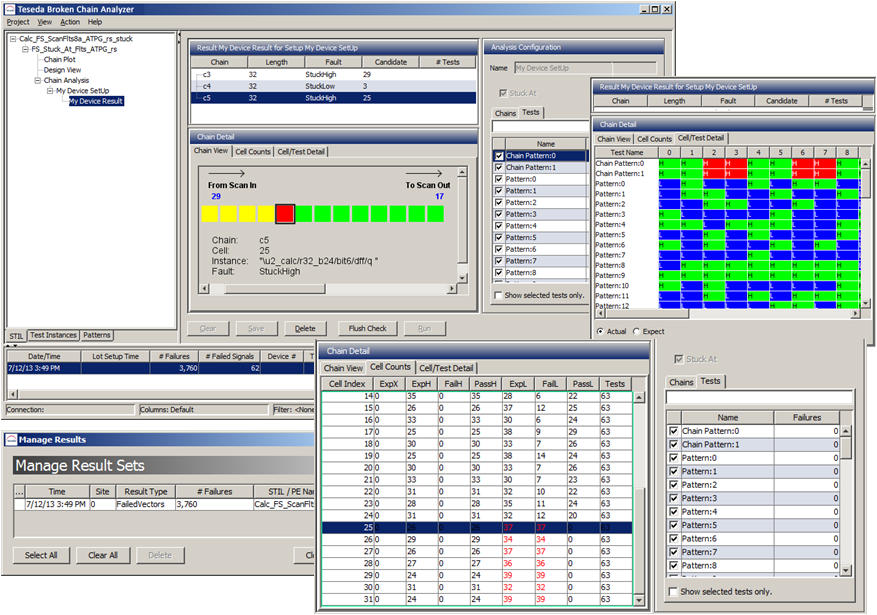Collapse the My Device SetUp tree node
Image resolution: width=877 pixels, height=615 pixels.
click(x=50, y=91)
